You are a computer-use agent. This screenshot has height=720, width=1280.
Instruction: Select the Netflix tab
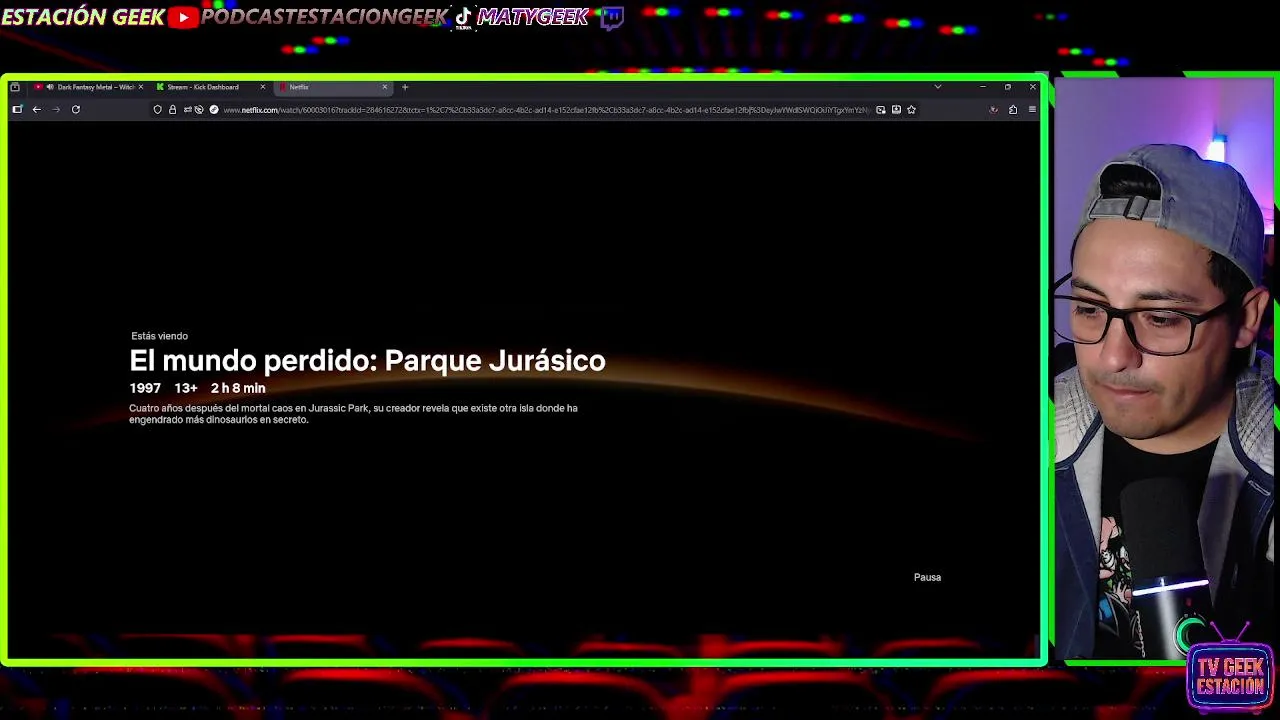click(333, 87)
